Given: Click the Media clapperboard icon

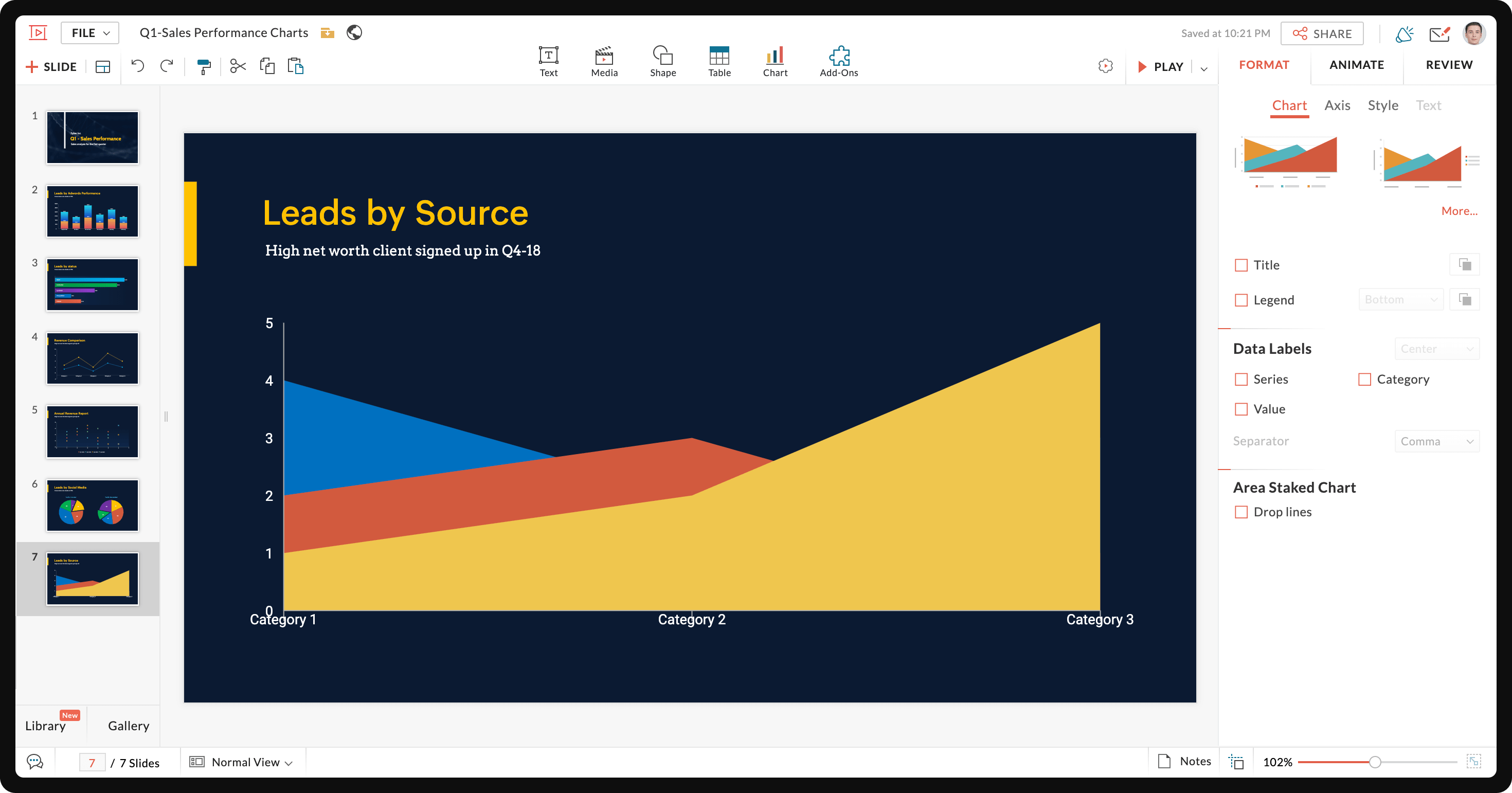Looking at the screenshot, I should point(604,61).
